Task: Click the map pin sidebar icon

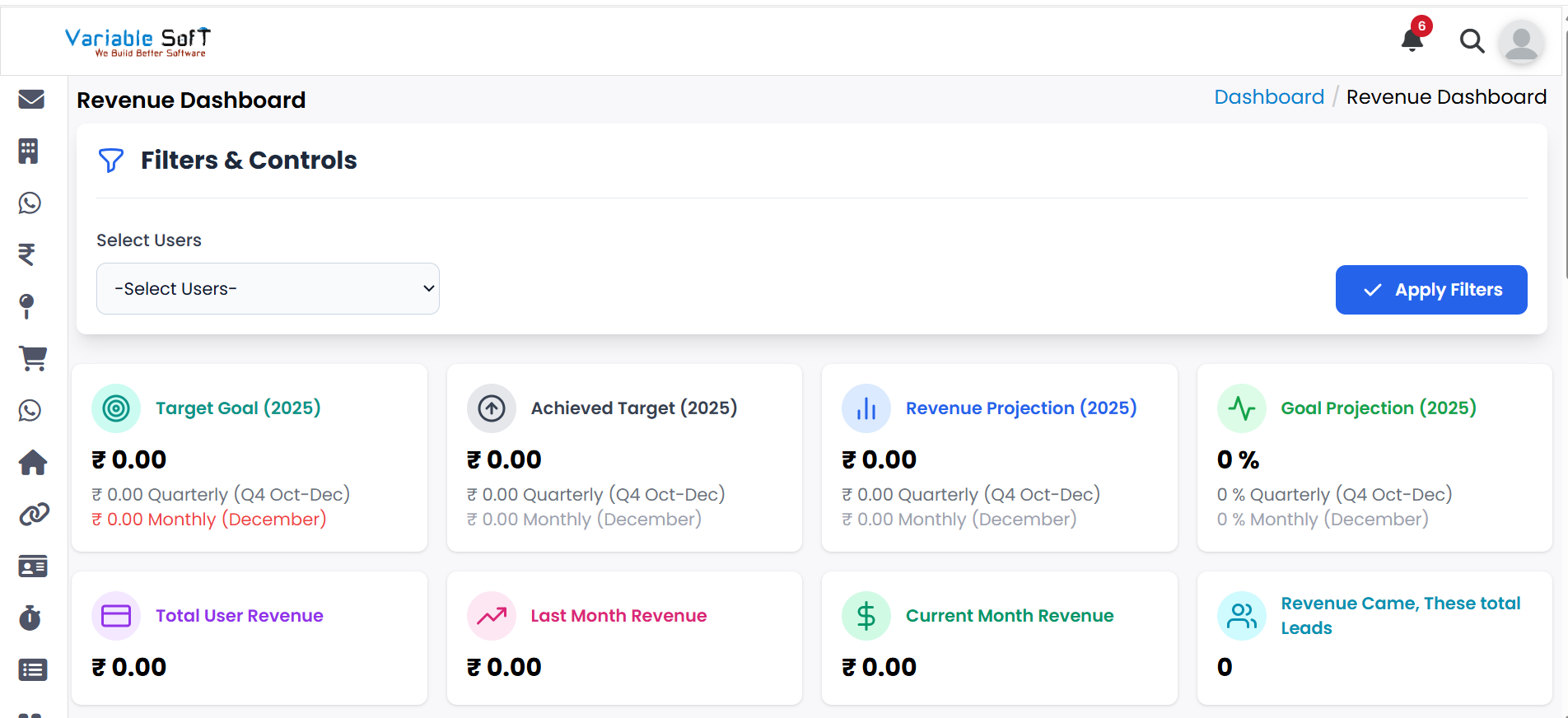Action: [x=26, y=306]
